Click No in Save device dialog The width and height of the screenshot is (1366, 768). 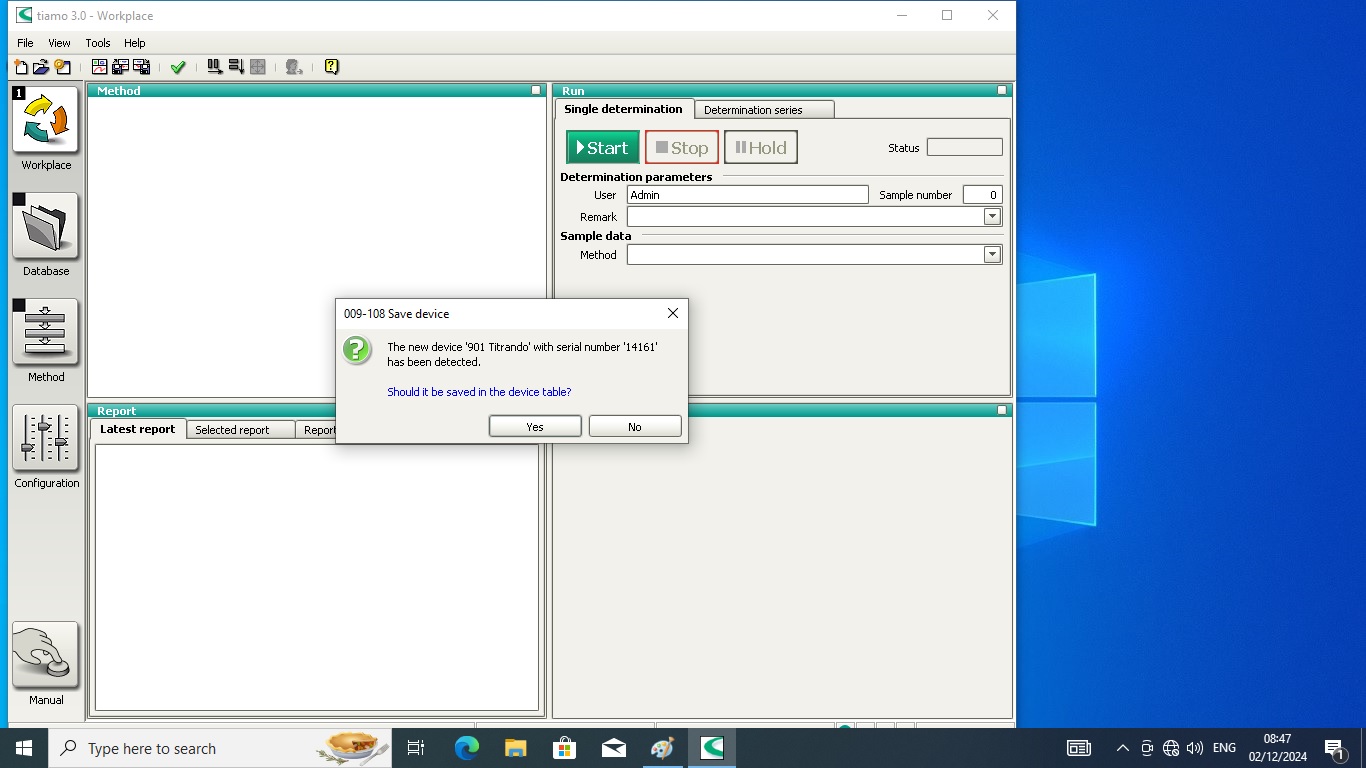635,427
